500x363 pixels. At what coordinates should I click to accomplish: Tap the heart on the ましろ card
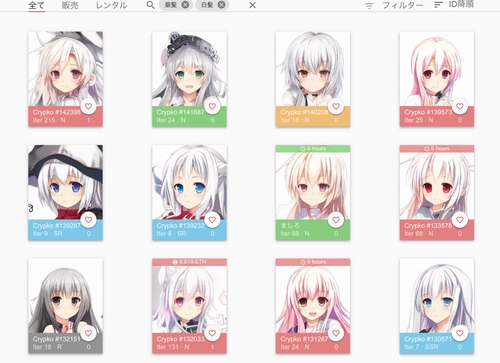click(x=336, y=220)
